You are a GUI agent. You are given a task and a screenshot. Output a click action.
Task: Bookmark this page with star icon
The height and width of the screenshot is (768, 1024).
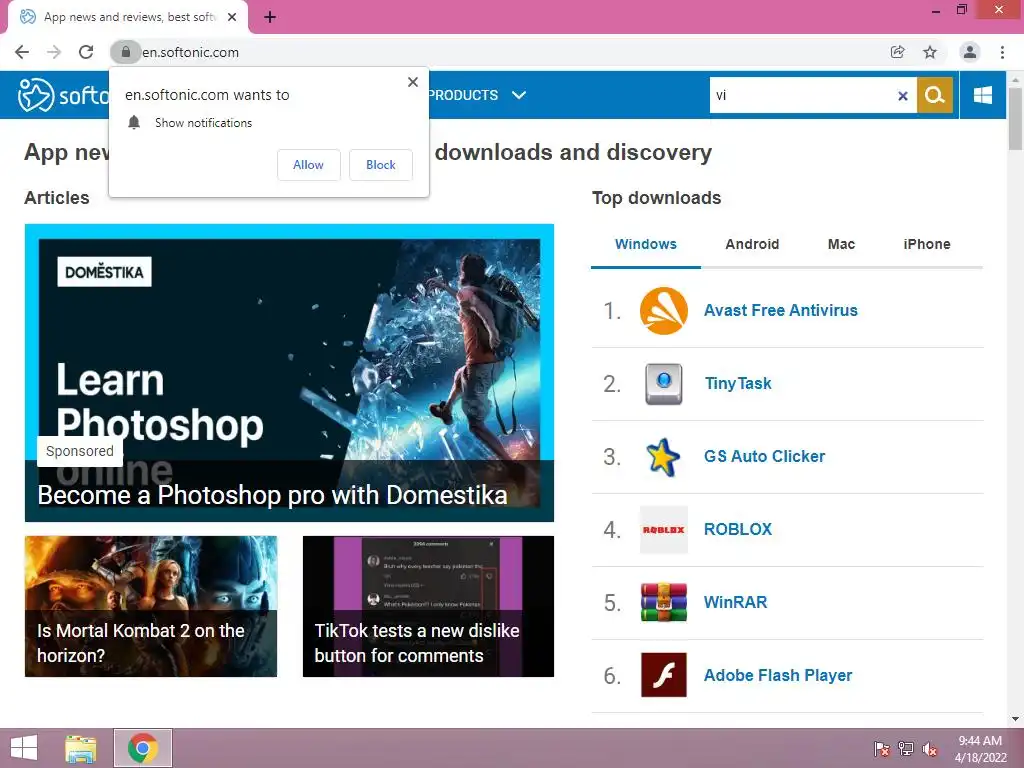[x=930, y=52]
